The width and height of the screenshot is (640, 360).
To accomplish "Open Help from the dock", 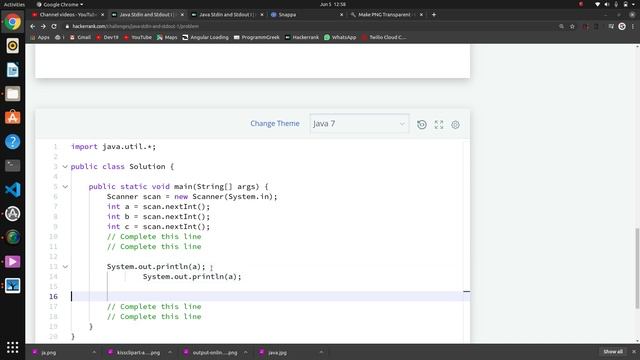I will (12, 142).
